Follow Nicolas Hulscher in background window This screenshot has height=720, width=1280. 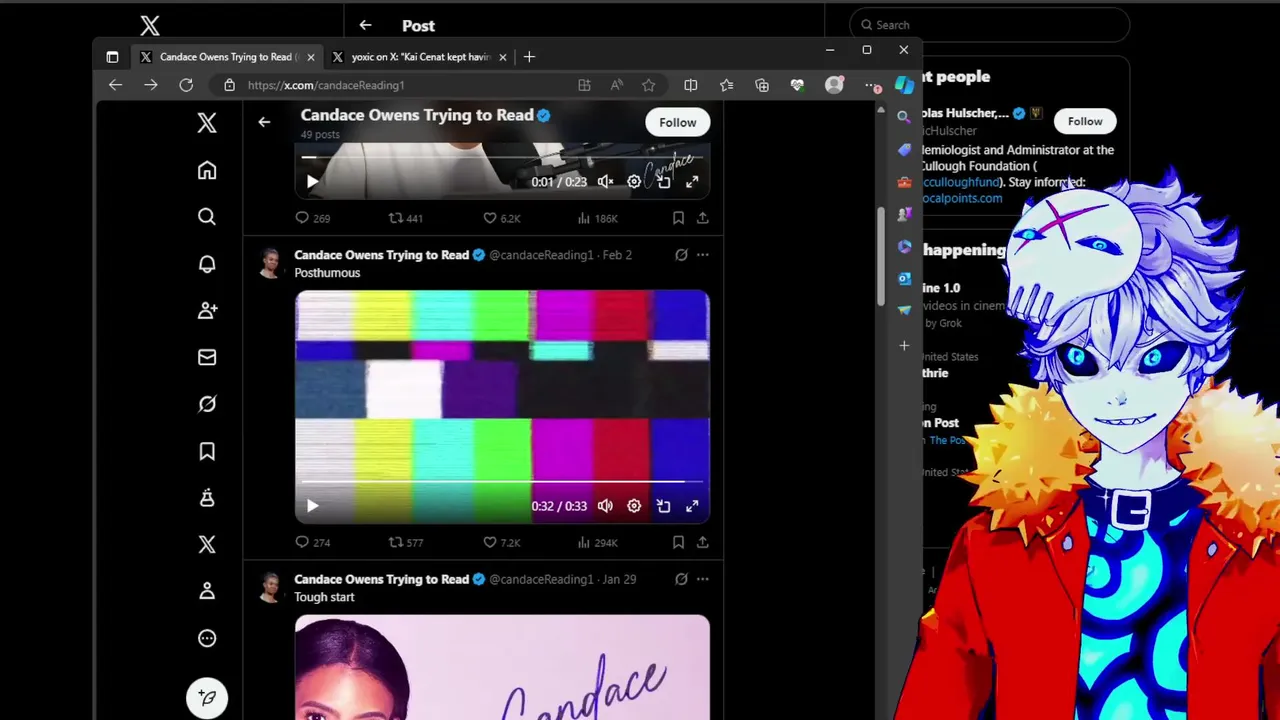coord(1085,121)
